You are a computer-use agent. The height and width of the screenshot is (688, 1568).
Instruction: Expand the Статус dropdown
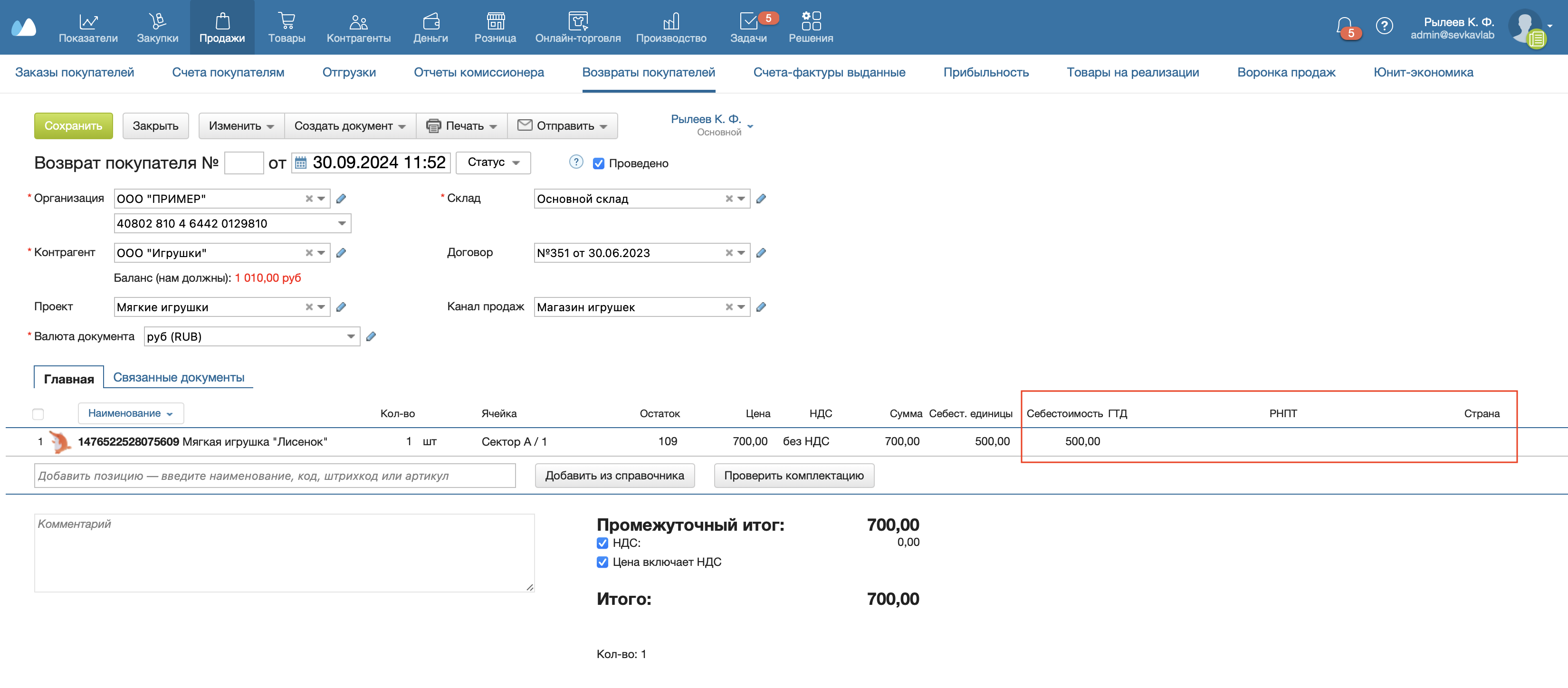pos(493,162)
